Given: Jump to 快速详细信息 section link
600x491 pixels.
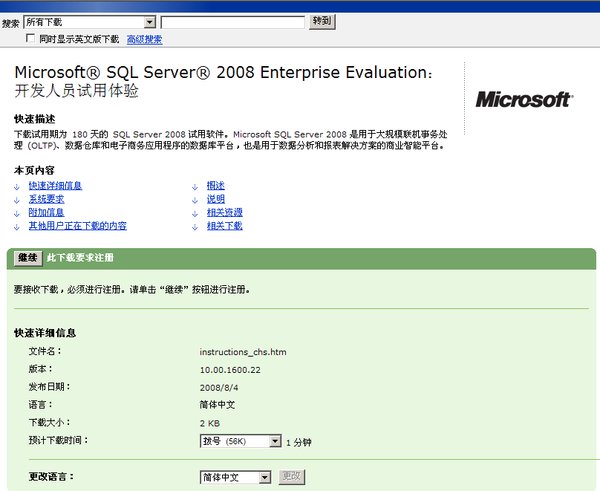Looking at the screenshot, I should tap(55, 186).
